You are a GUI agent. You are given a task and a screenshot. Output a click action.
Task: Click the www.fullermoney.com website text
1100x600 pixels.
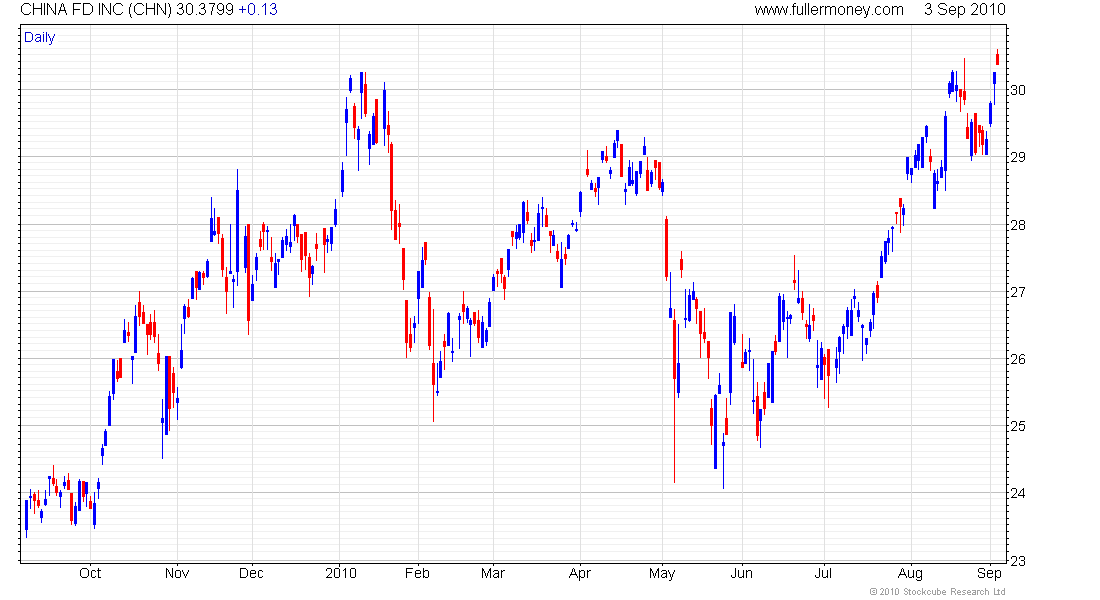[x=829, y=10]
